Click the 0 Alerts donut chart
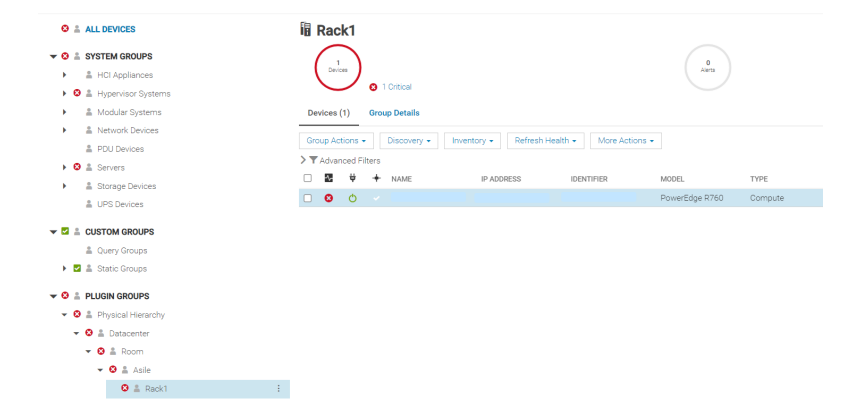Viewport: 856px width, 419px height. pos(708,67)
